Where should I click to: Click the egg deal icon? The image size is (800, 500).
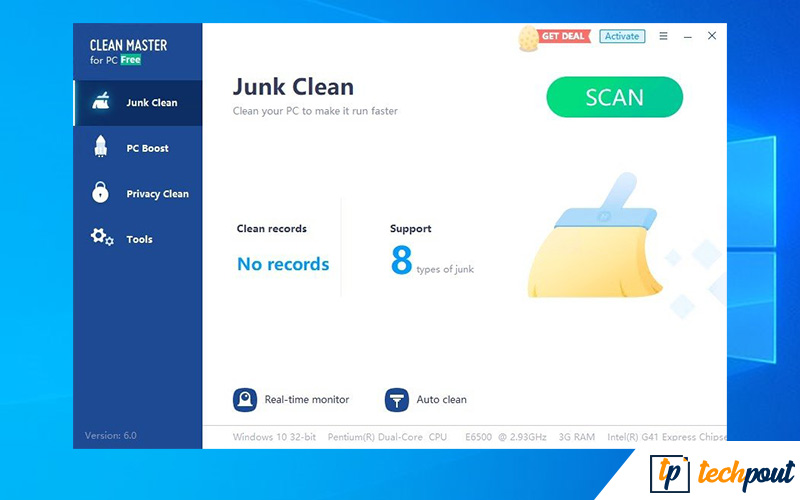pos(529,38)
